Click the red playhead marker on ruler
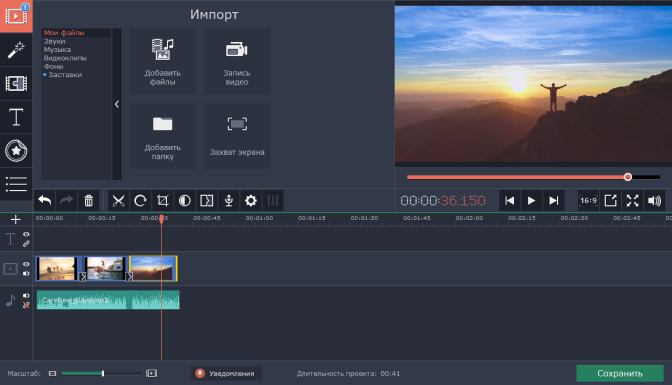 click(162, 219)
